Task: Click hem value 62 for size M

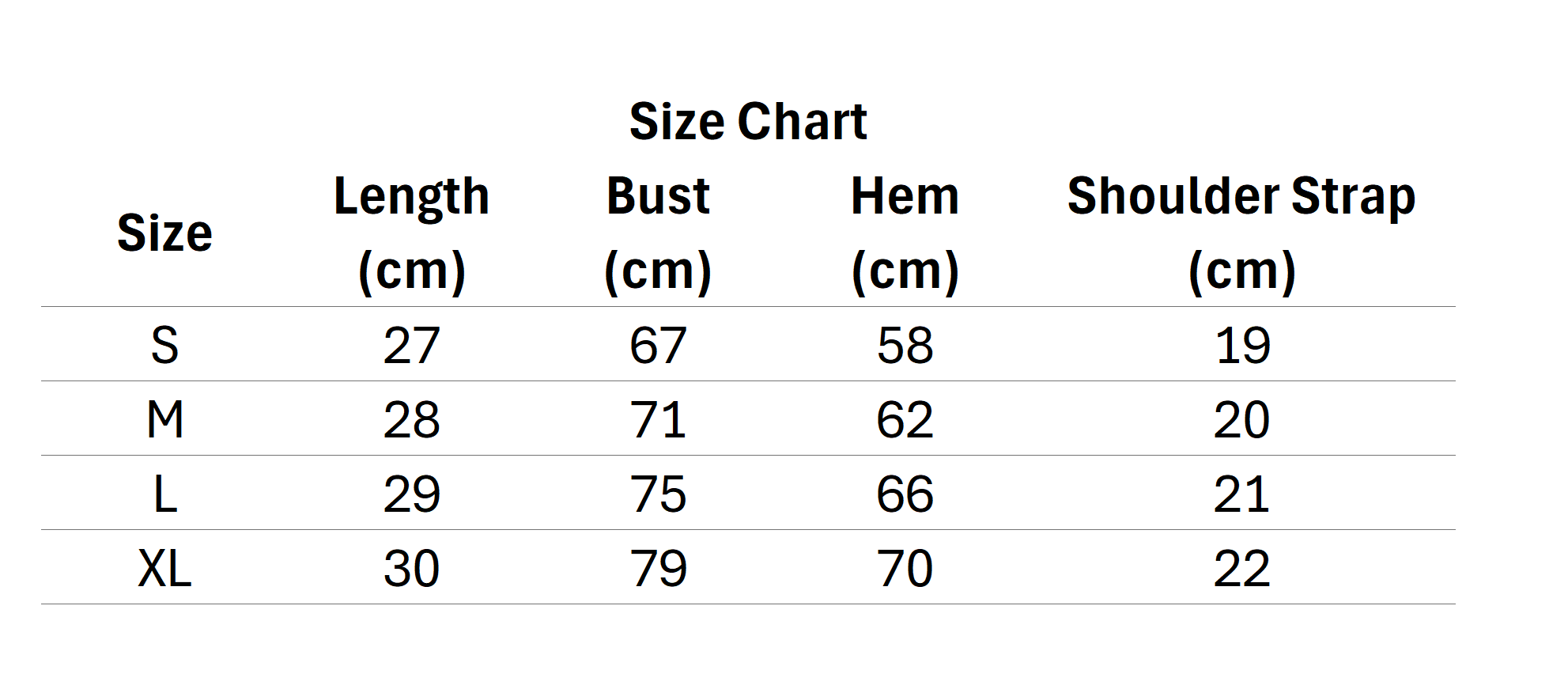Action: [x=905, y=419]
